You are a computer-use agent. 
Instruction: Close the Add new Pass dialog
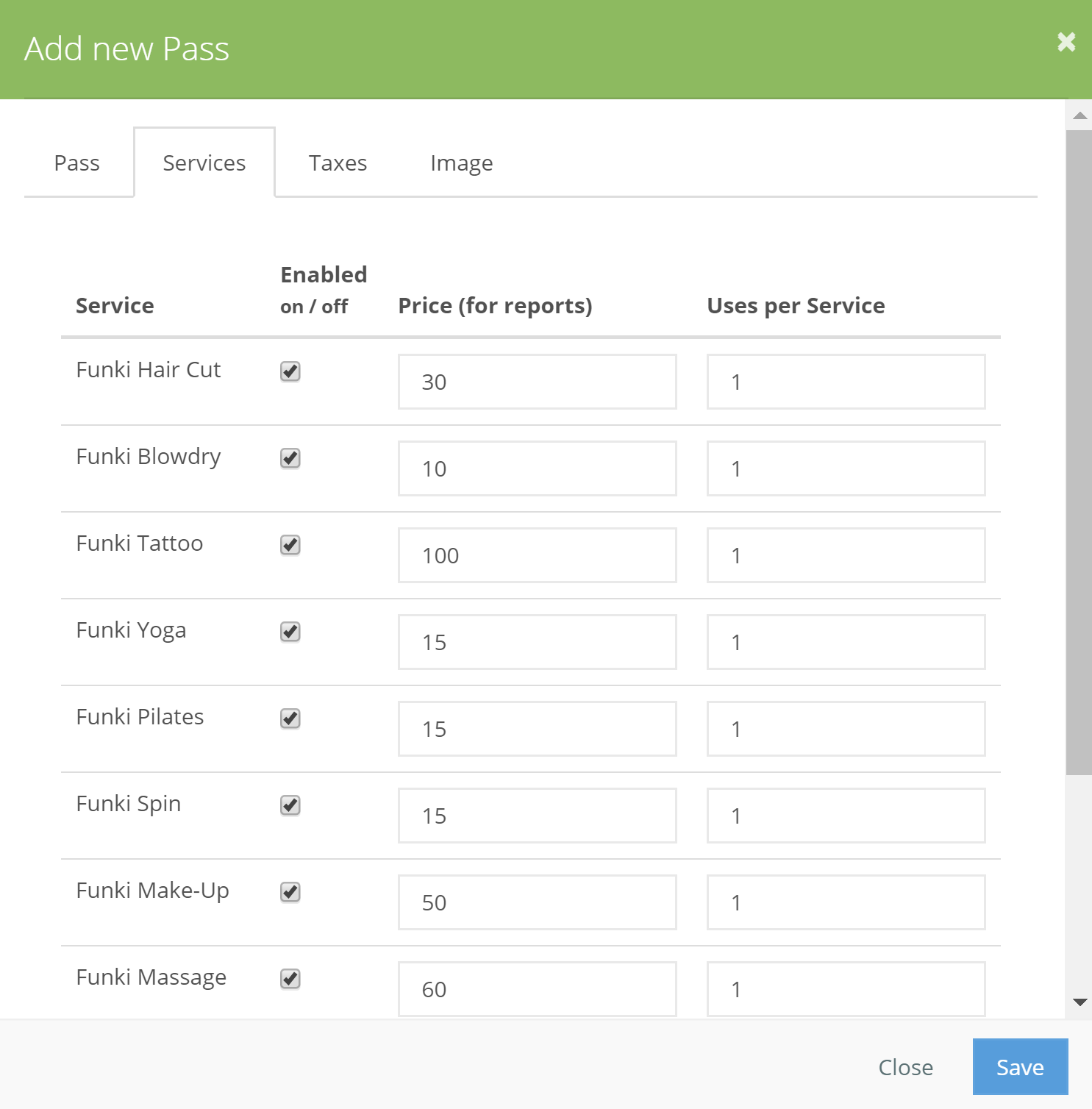[x=1066, y=42]
